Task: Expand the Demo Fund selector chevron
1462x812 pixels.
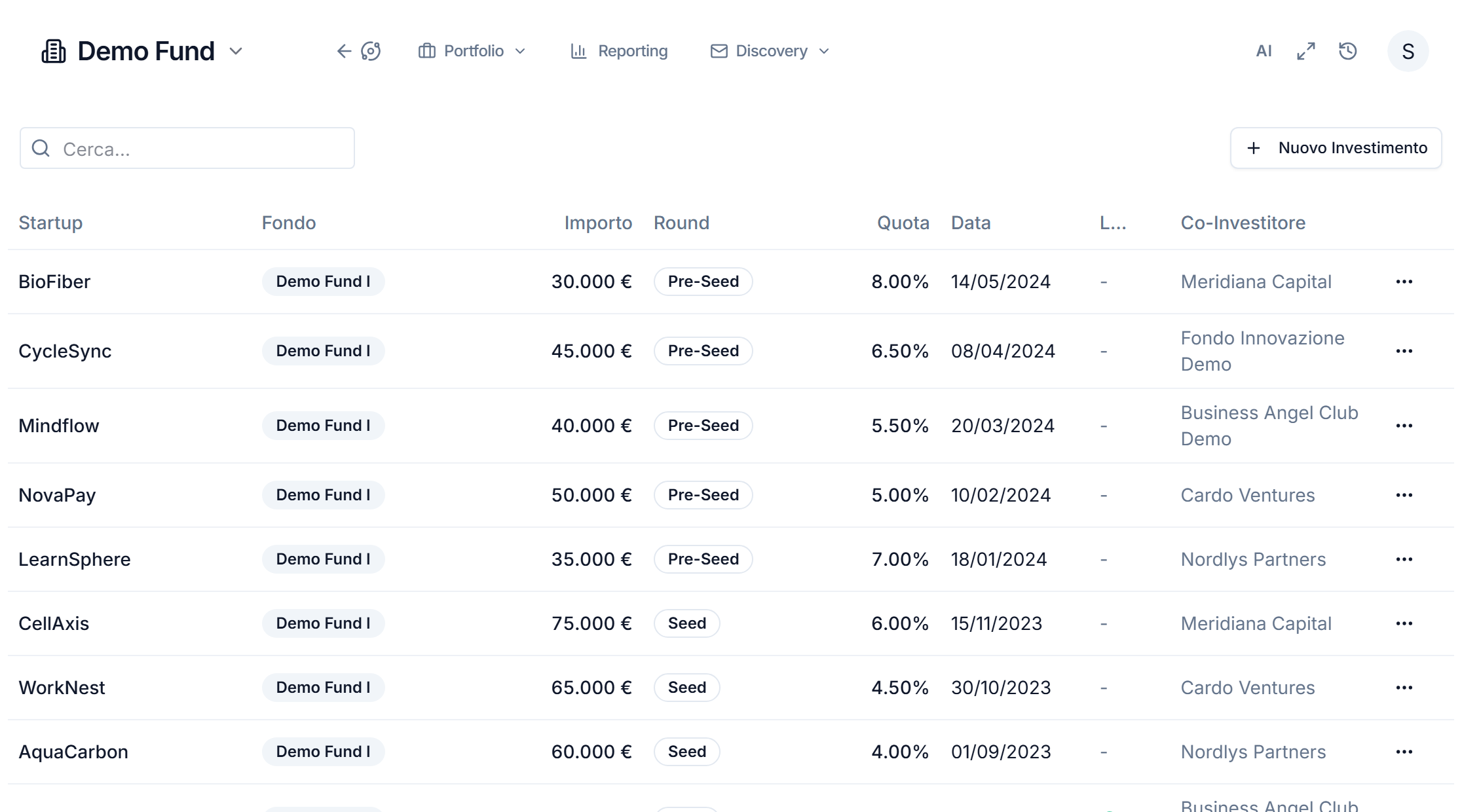Action: pos(236,51)
